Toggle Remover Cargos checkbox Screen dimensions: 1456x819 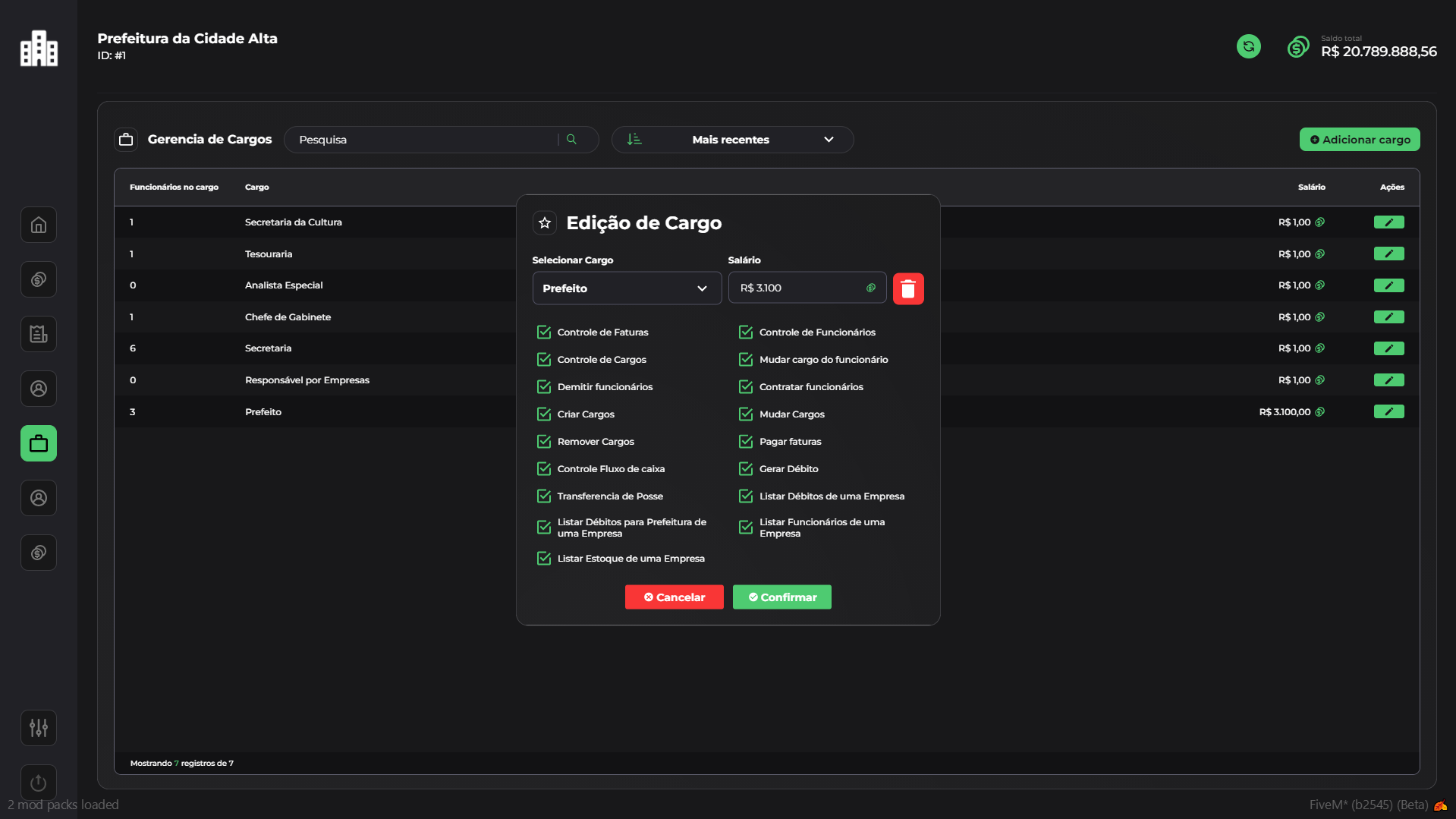pos(543,441)
